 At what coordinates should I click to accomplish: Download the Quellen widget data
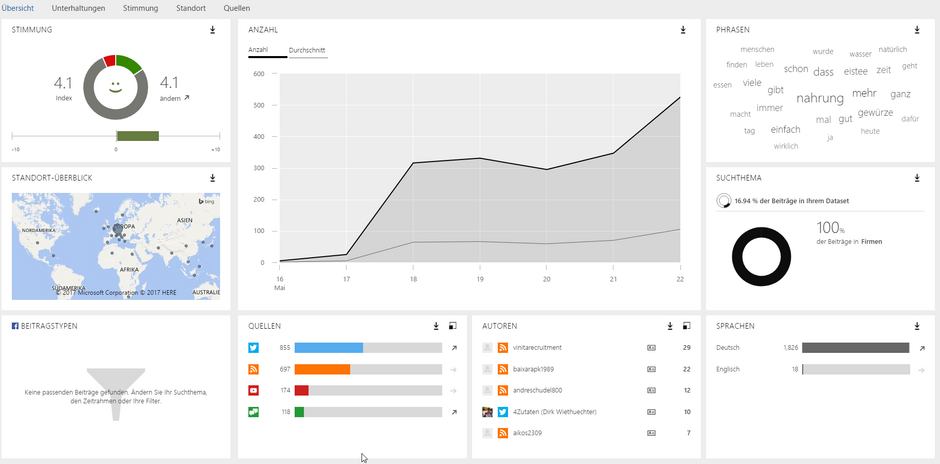[436, 326]
